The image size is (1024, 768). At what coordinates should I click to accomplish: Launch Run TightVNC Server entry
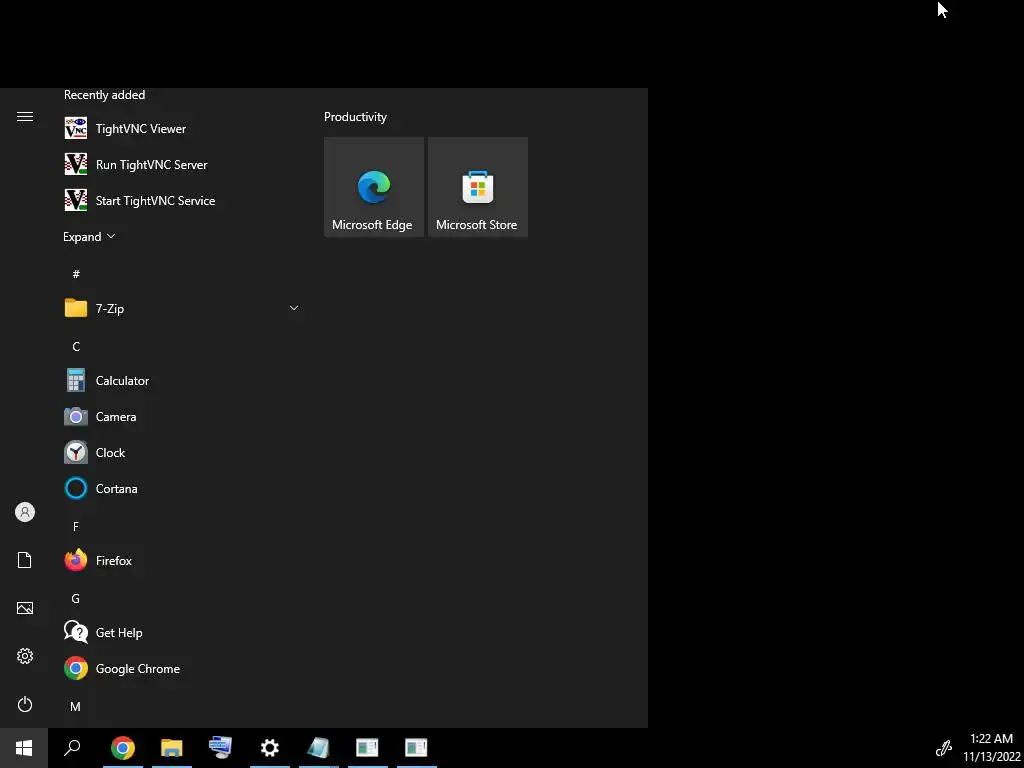182,165
